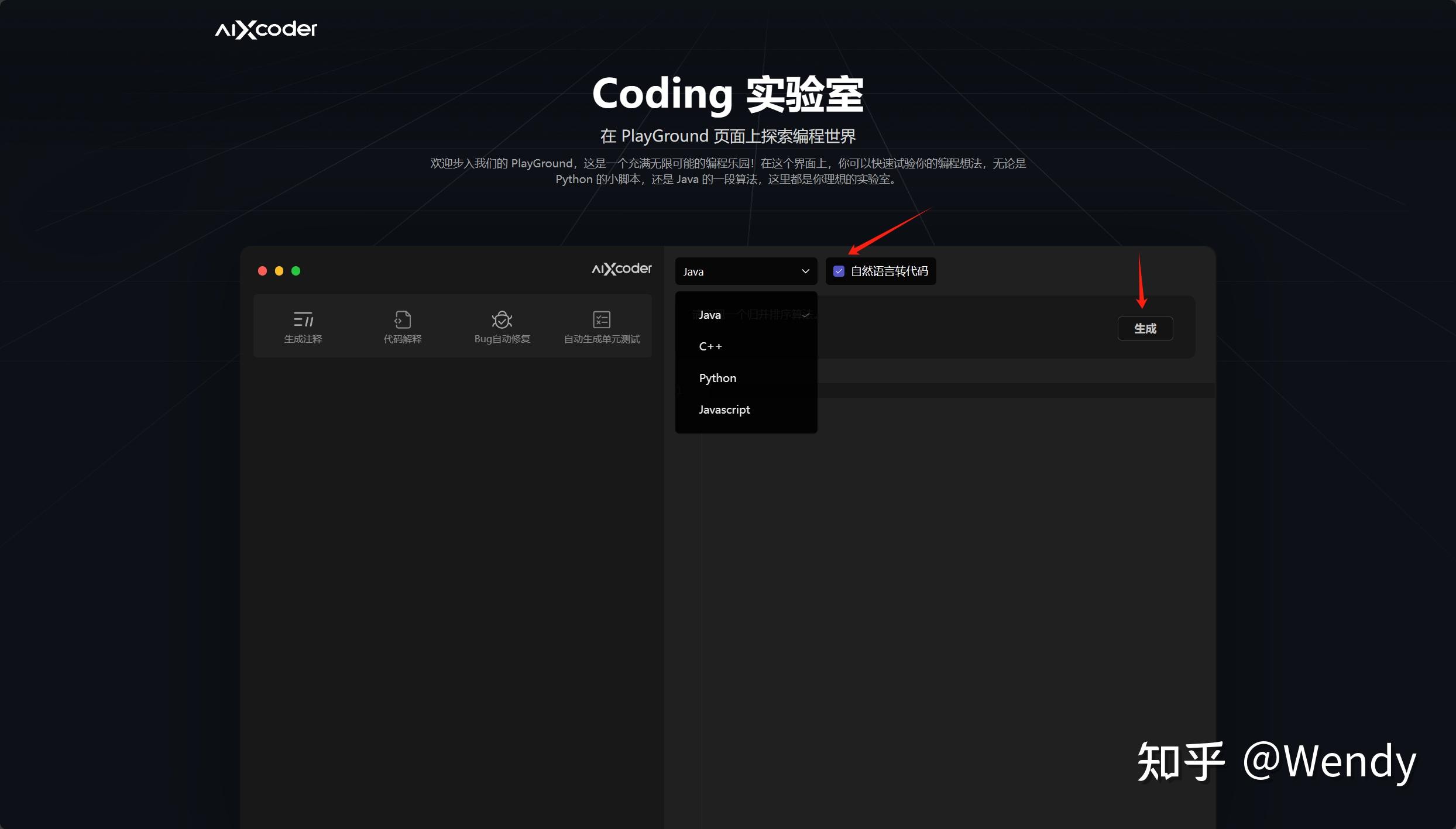This screenshot has width=1456, height=829.
Task: Uncheck the 自然语言转代码 checkbox
Action: click(x=838, y=271)
